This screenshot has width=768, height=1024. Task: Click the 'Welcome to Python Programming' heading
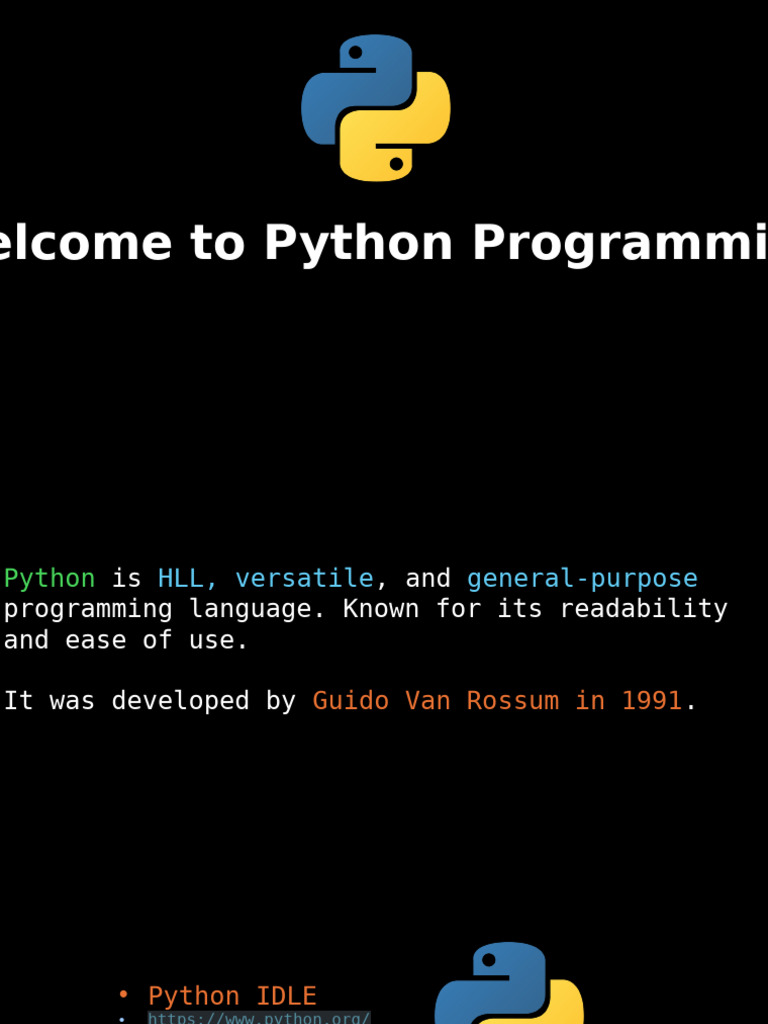click(384, 243)
